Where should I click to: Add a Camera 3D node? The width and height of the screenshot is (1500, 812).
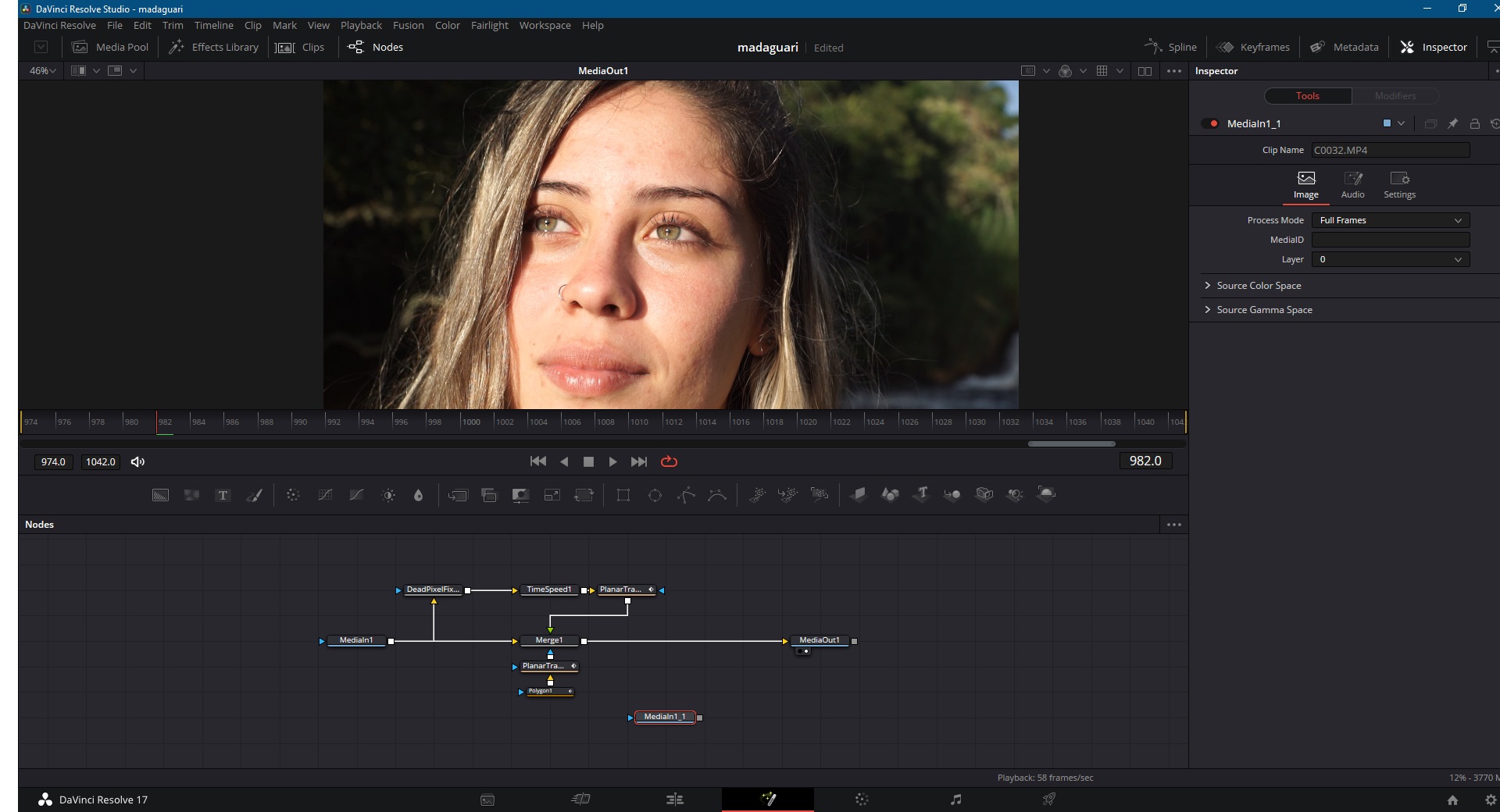click(984, 494)
